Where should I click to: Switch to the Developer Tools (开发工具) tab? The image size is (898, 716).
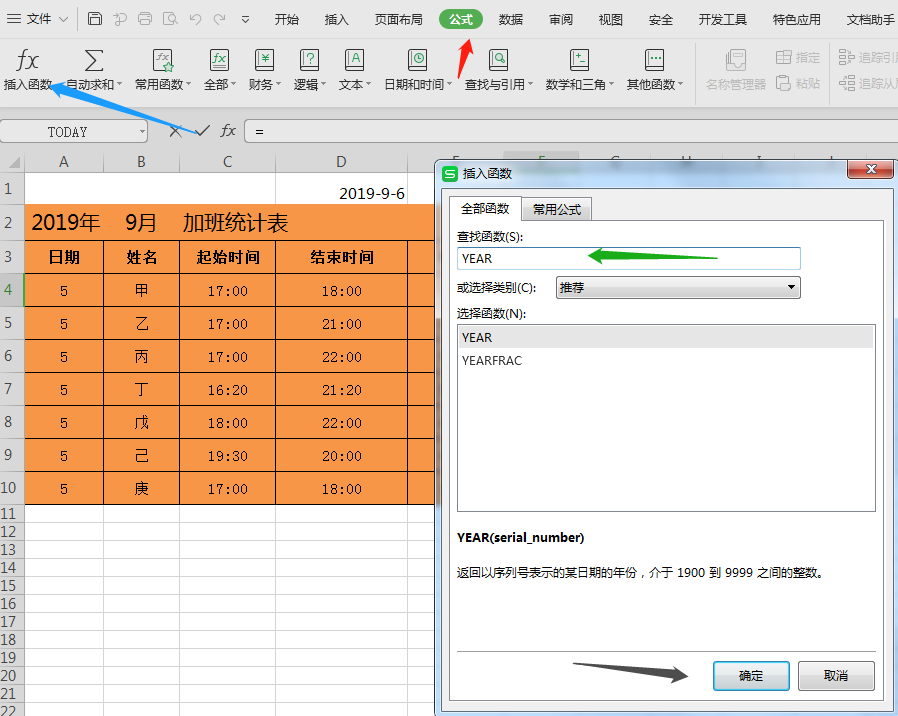[723, 19]
